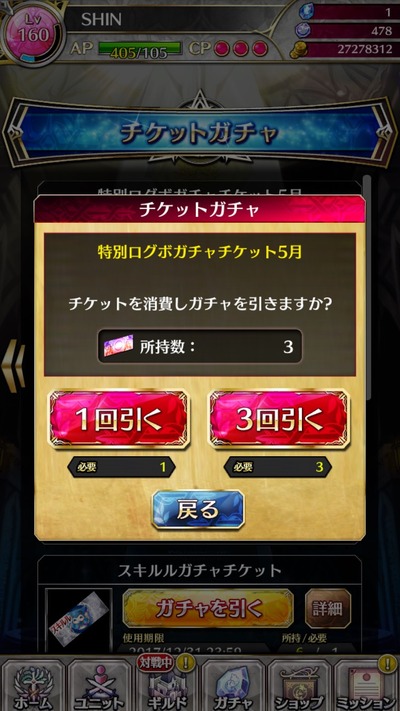Tap the blue gem currency icon

(306, 12)
